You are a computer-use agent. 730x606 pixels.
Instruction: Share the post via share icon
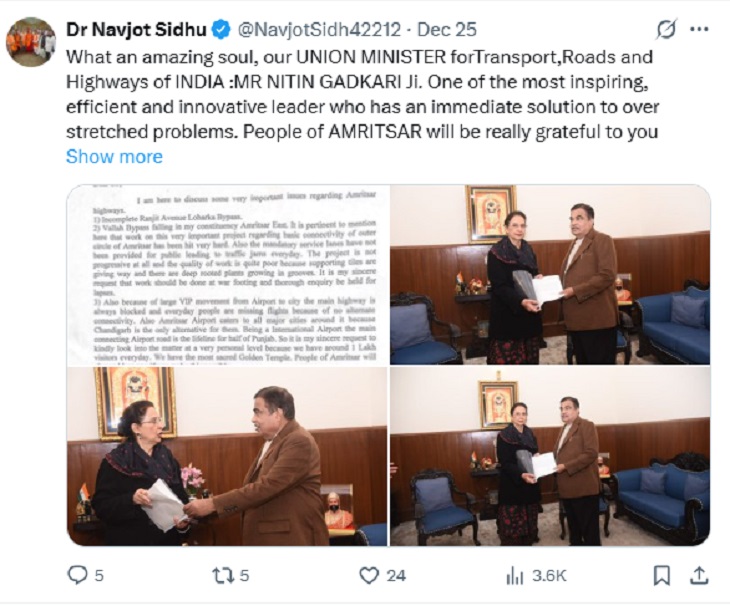pyautogui.click(x=700, y=575)
